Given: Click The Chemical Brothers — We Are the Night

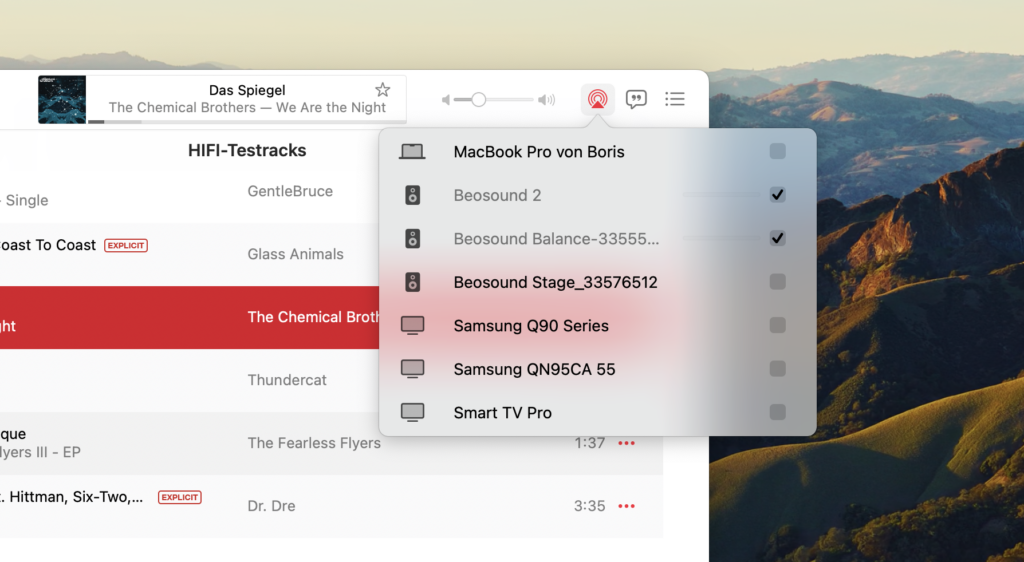Looking at the screenshot, I should pyautogui.click(x=247, y=108).
